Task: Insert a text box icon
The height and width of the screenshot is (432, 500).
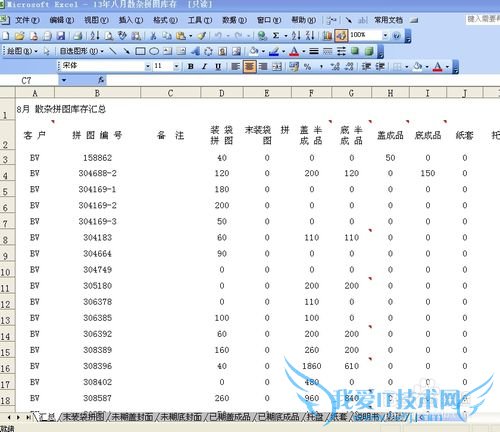Action: click(x=168, y=51)
